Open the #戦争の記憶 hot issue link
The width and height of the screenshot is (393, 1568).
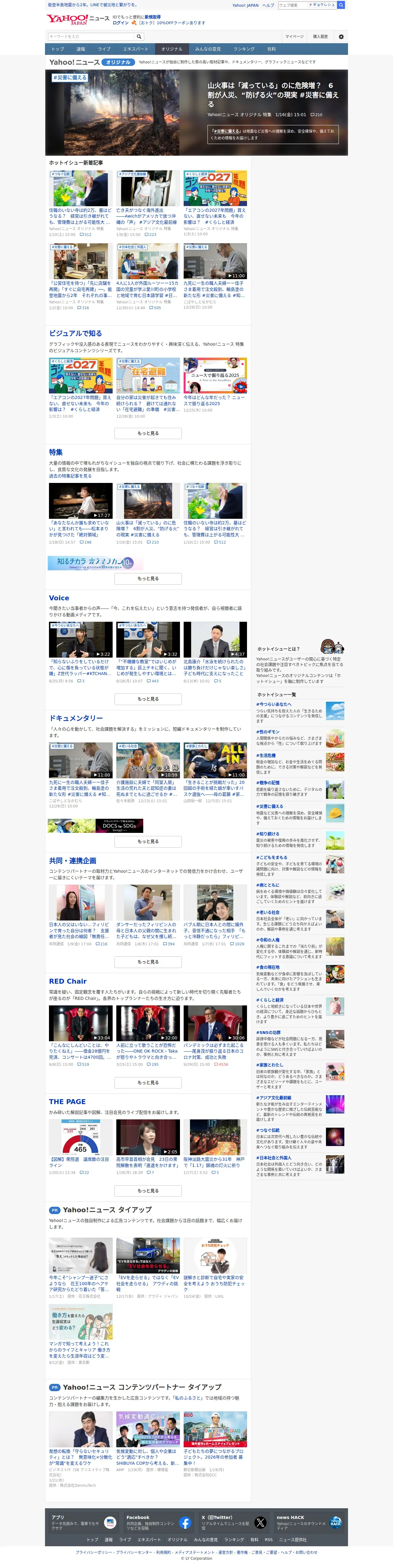point(268,783)
